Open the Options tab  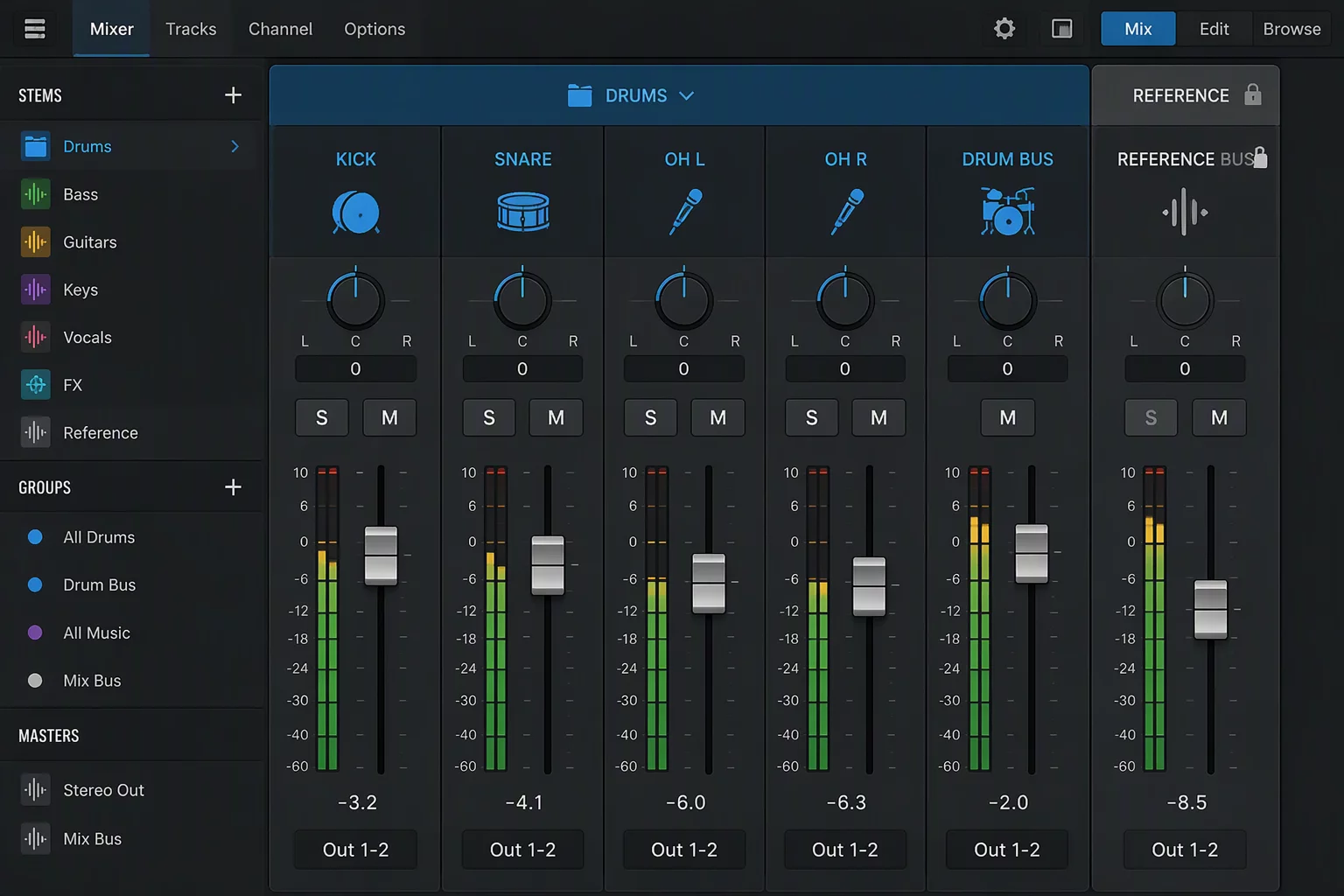point(374,29)
